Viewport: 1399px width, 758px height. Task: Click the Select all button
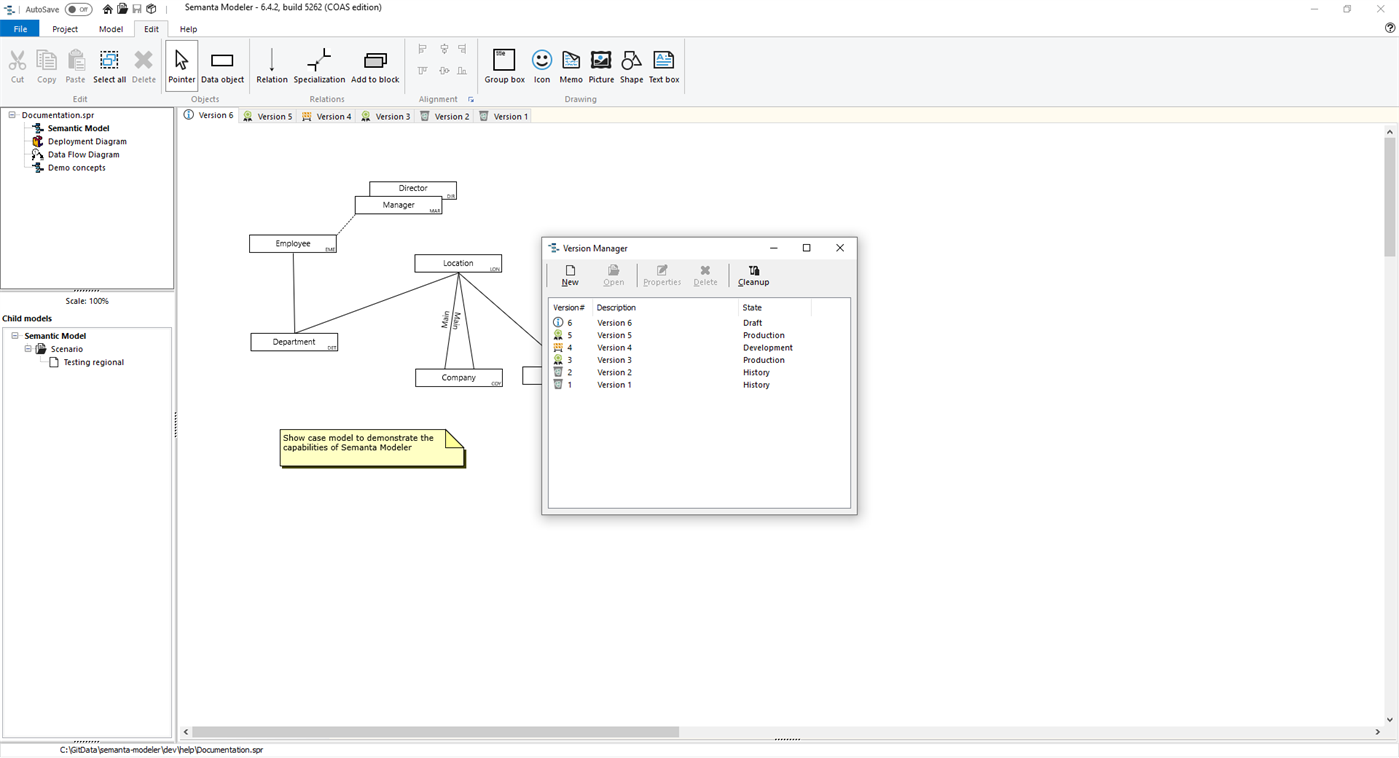coord(109,63)
